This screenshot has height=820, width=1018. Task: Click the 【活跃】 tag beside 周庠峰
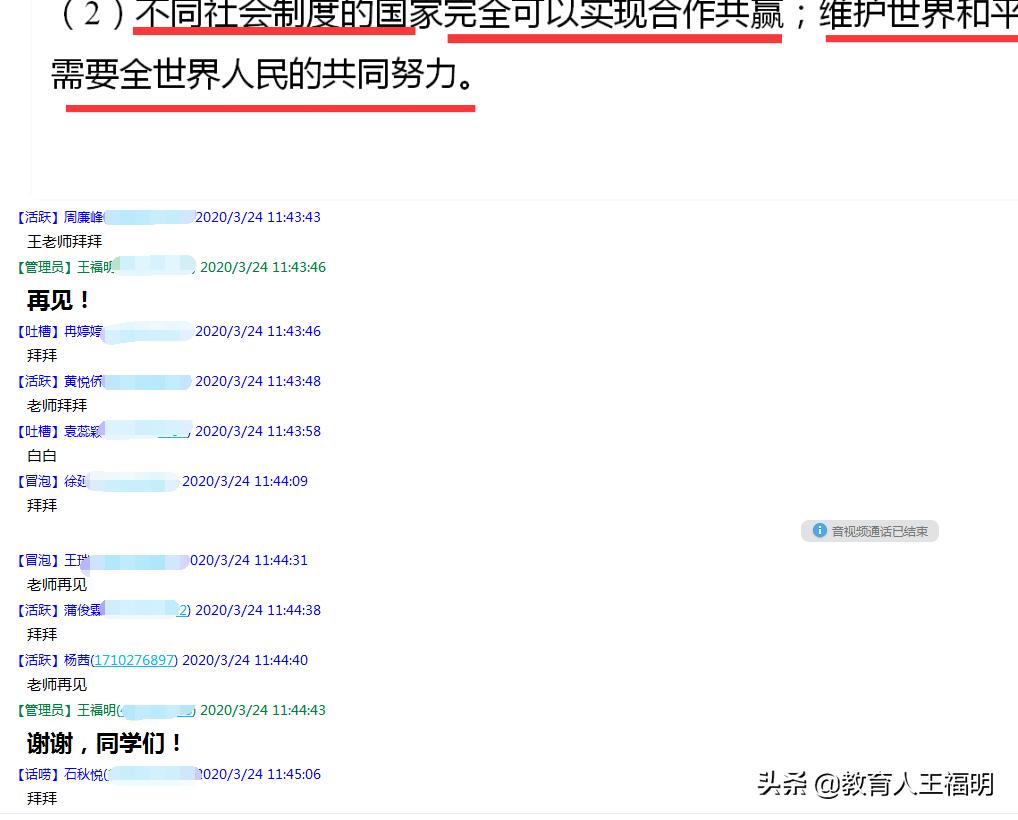click(x=37, y=217)
